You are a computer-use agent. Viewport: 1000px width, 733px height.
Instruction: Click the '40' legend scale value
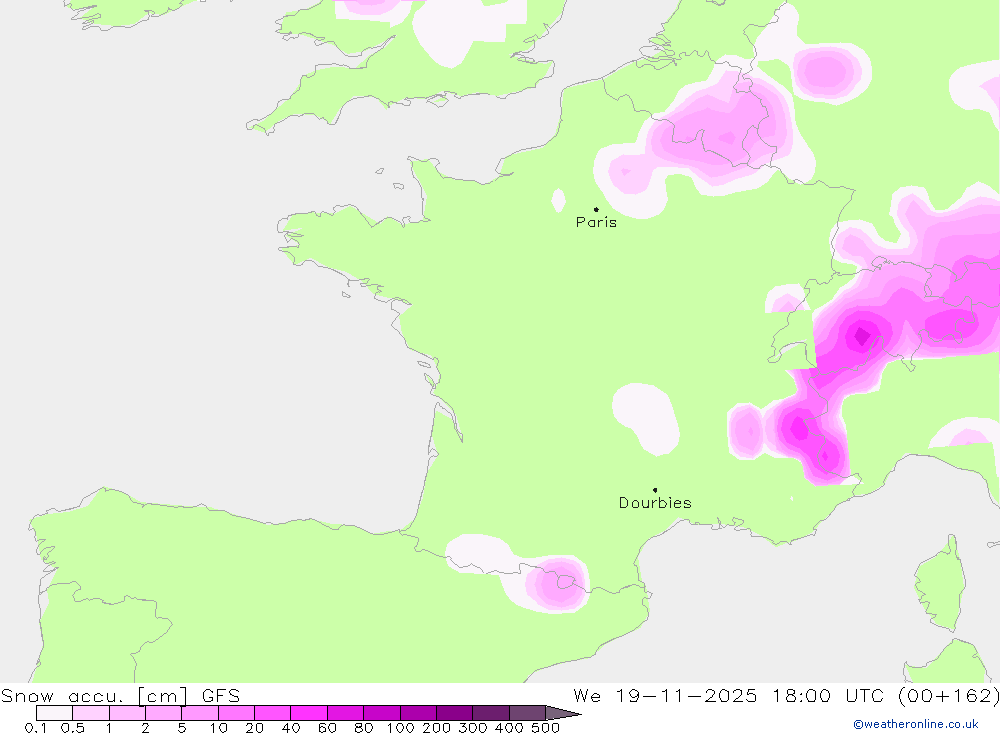pos(291,728)
